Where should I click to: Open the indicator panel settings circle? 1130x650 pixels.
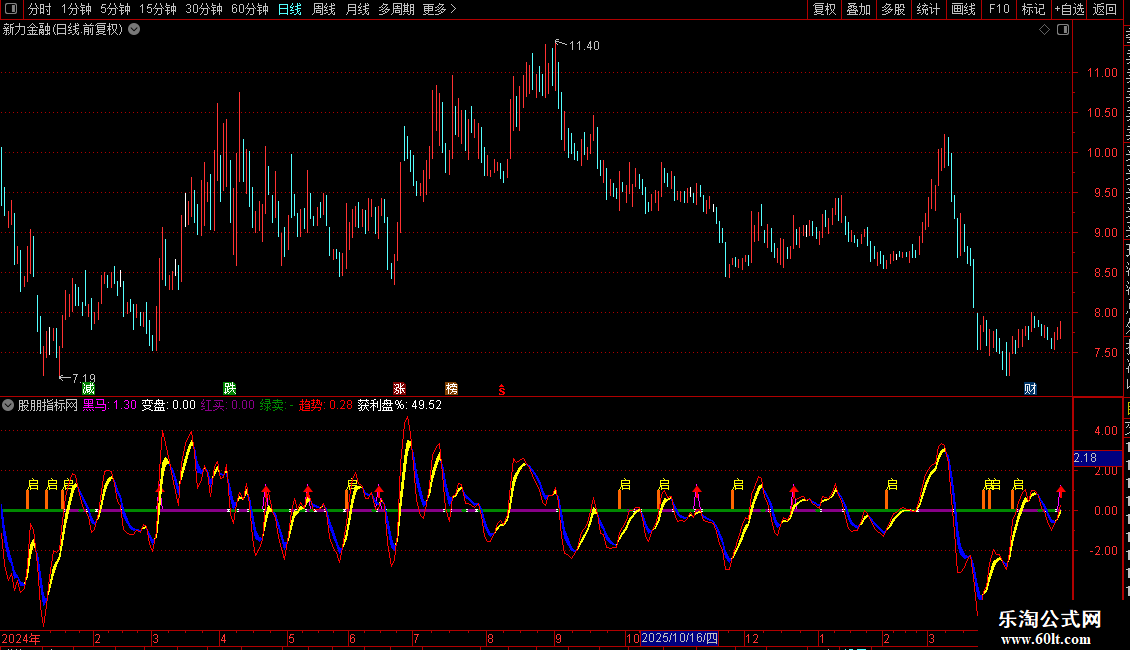(x=8, y=405)
